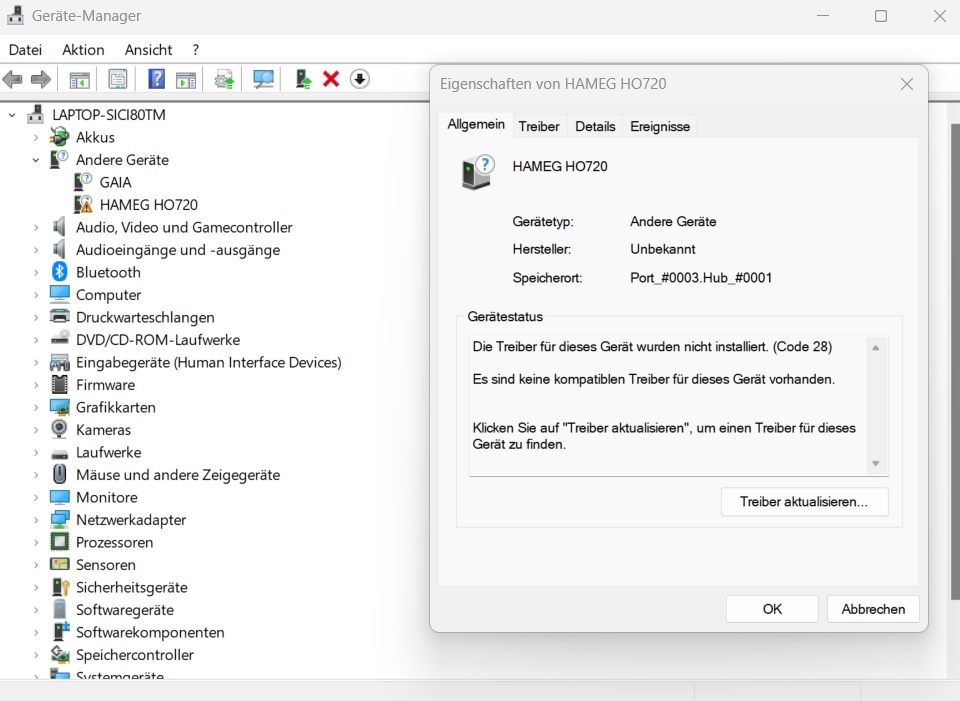Expand the Grafikkarten category
Image resolution: width=960 pixels, height=701 pixels.
click(x=36, y=407)
